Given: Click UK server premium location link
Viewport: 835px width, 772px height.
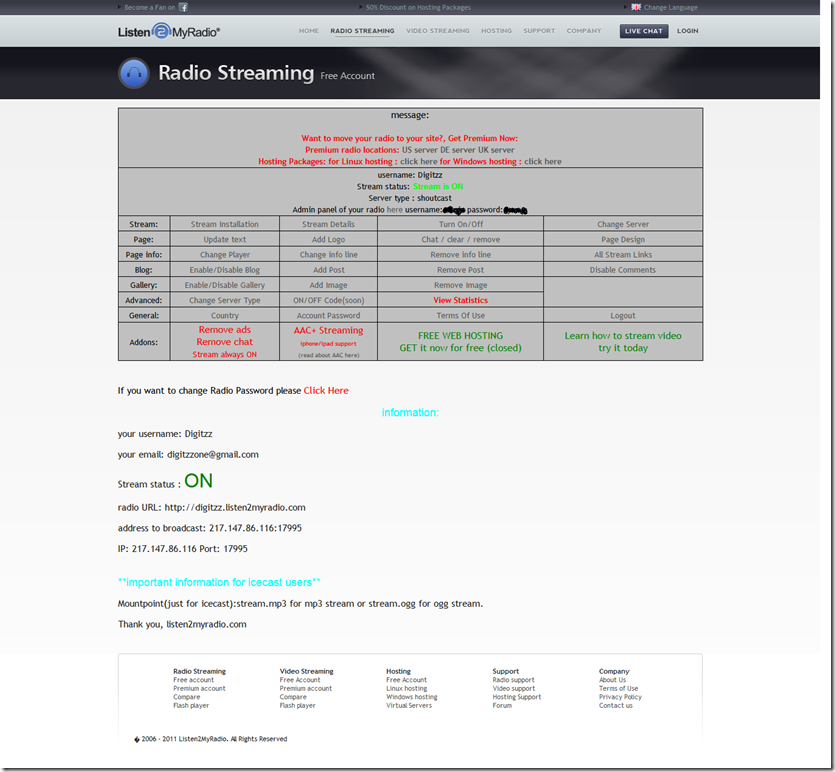Looking at the screenshot, I should point(496,150).
